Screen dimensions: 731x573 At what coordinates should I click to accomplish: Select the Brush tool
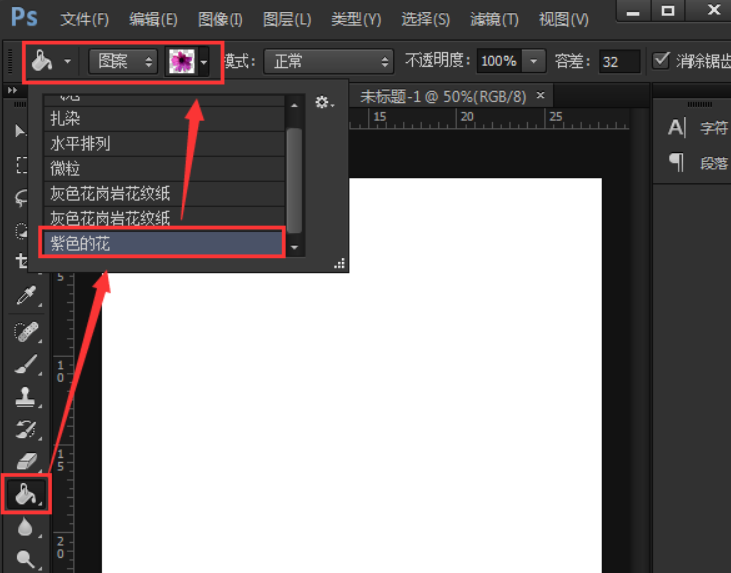click(x=26, y=364)
